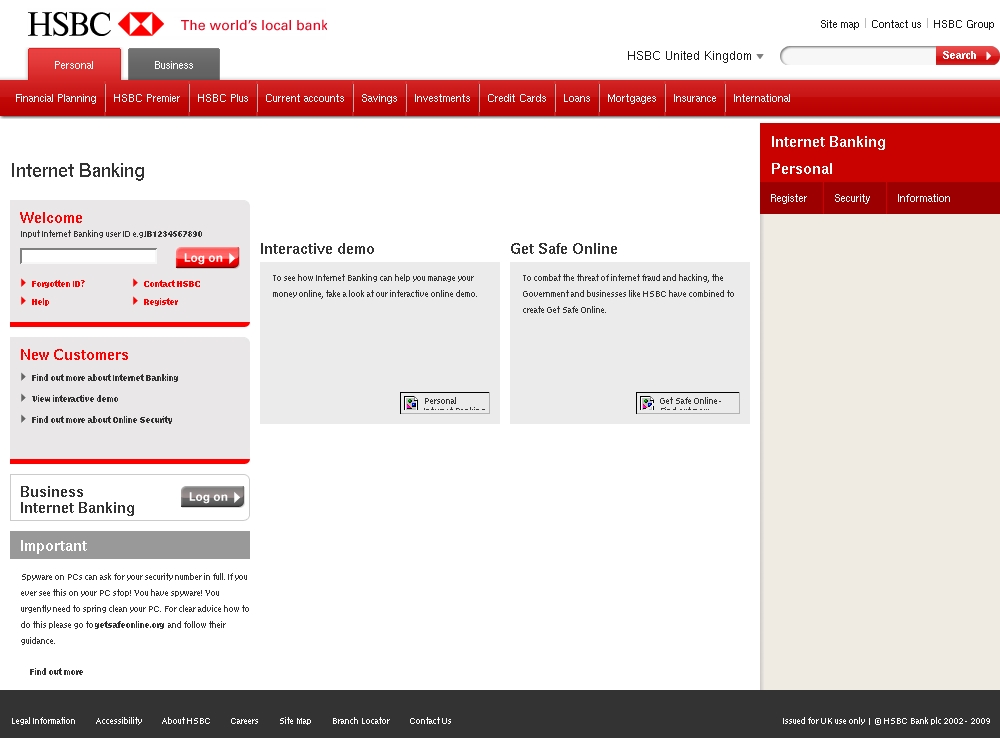Image resolution: width=1000 pixels, height=738 pixels.
Task: Open the Security link in sidebar
Action: (852, 198)
